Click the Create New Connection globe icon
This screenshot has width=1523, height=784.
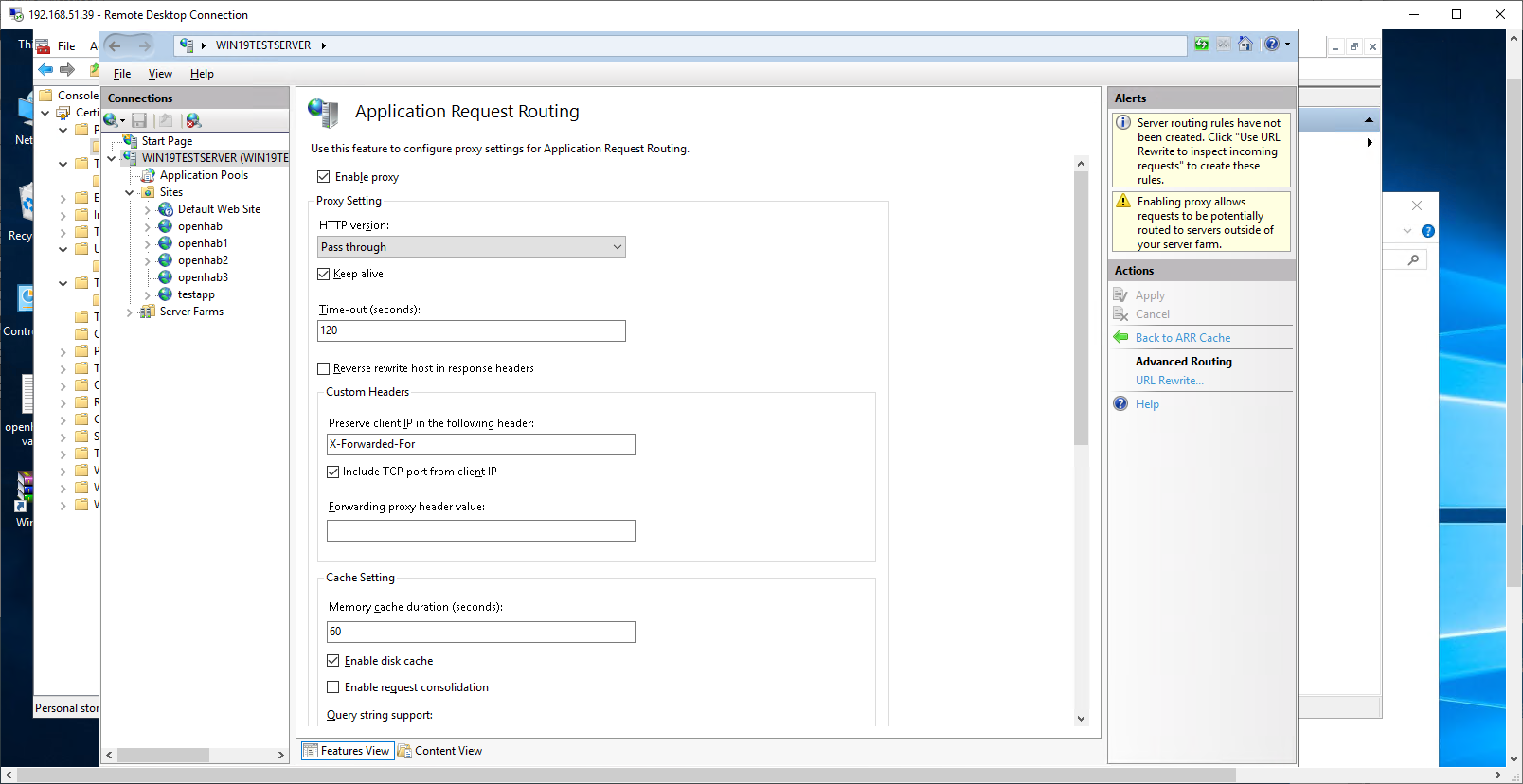(112, 120)
